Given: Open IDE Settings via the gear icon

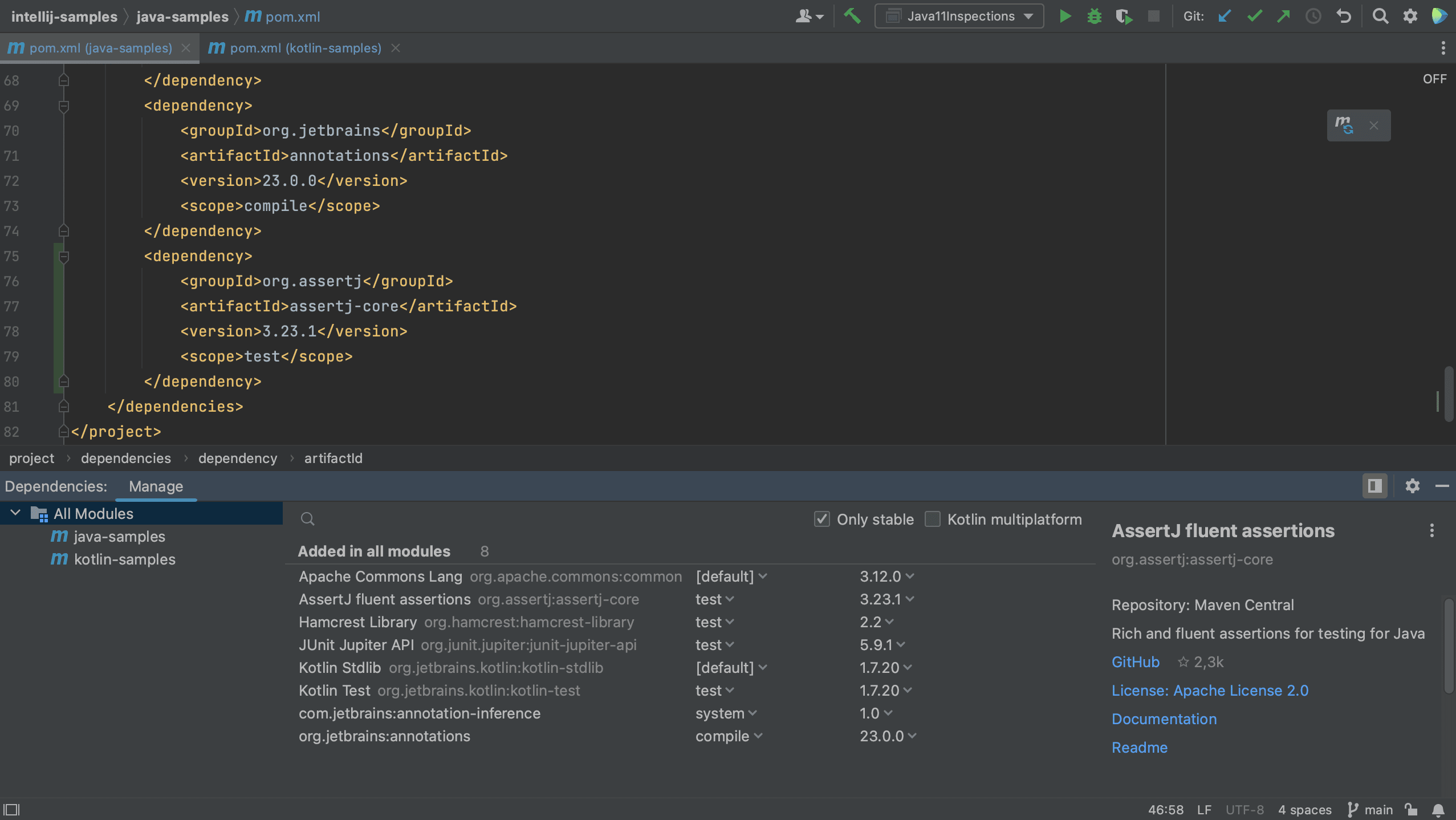Looking at the screenshot, I should (x=1410, y=16).
